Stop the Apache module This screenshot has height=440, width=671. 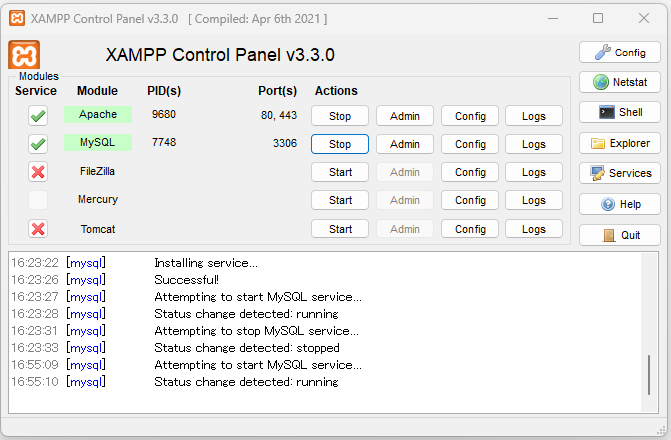pos(340,116)
